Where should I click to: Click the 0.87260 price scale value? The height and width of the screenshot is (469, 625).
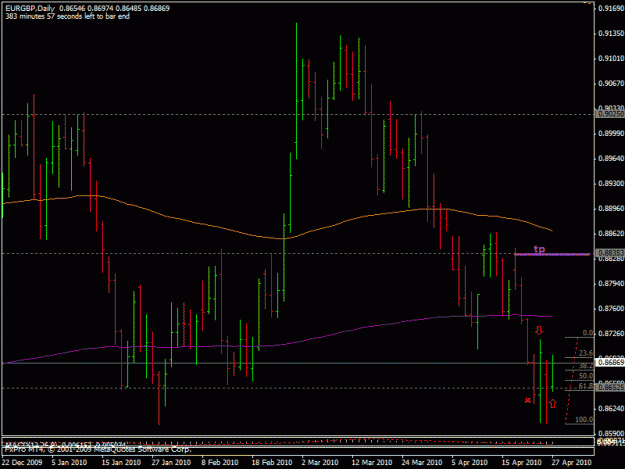(611, 334)
